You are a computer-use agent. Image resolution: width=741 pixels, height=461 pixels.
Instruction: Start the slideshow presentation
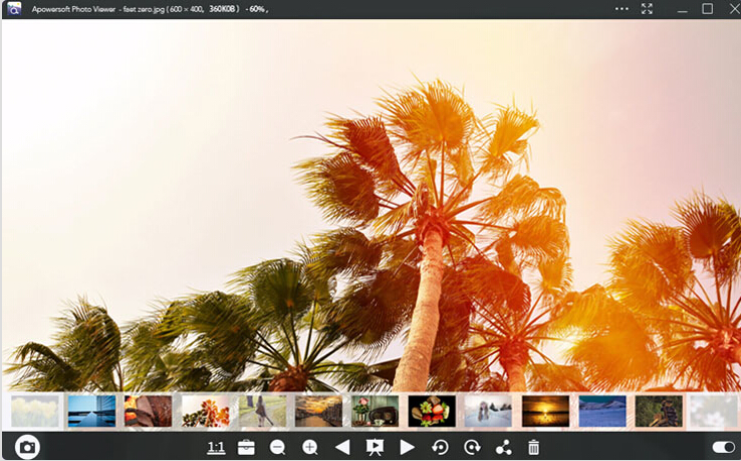click(375, 447)
